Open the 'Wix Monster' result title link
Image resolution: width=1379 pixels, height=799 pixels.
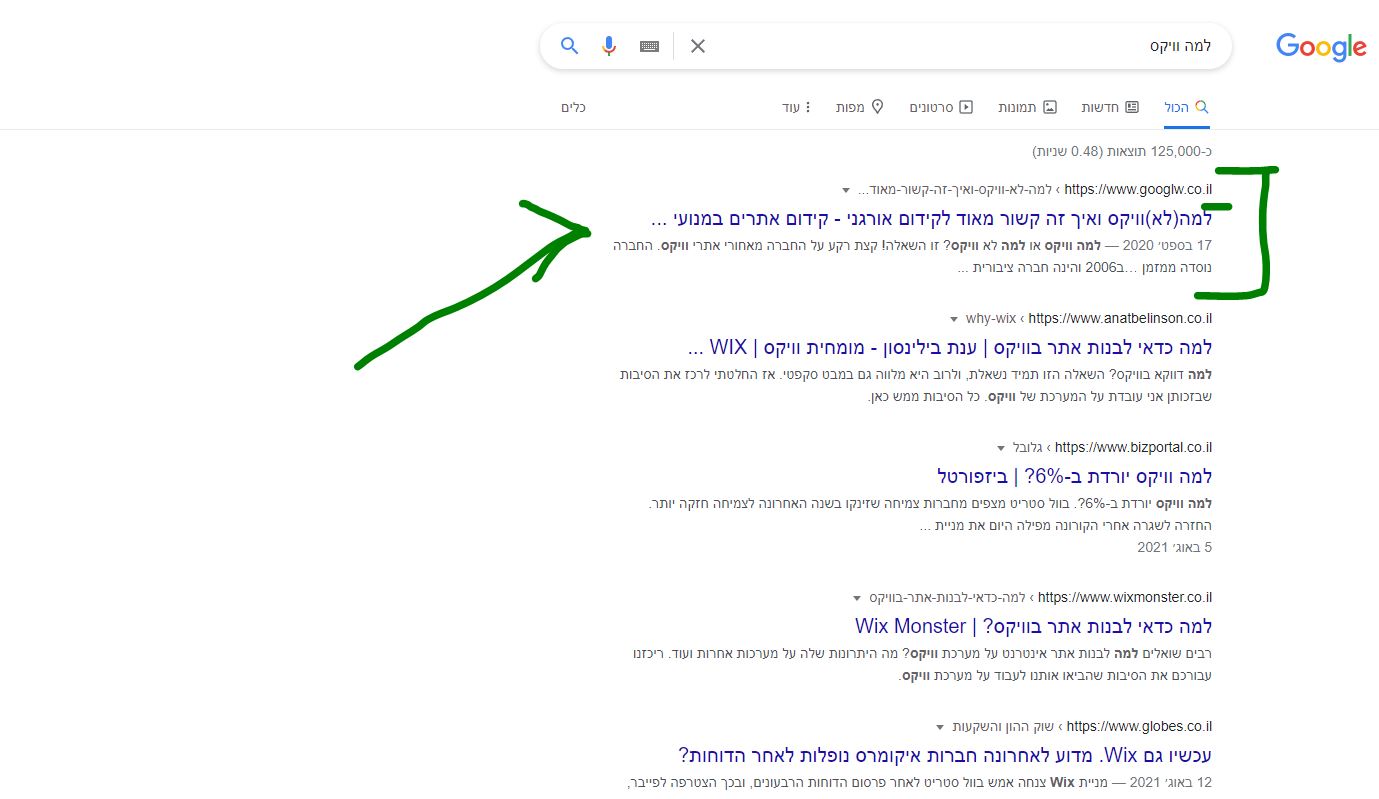click(1034, 626)
